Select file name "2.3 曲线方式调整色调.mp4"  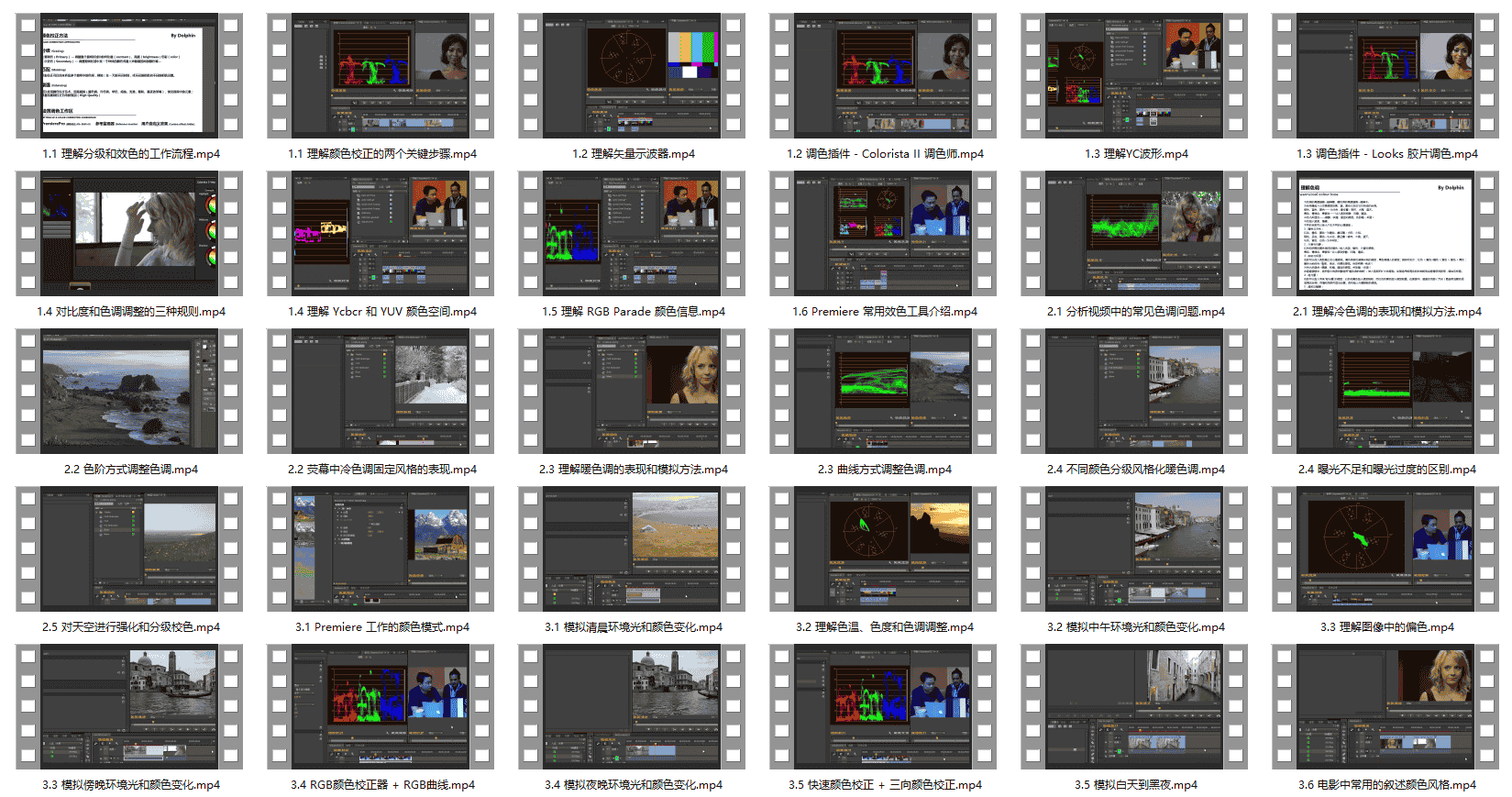[885, 470]
